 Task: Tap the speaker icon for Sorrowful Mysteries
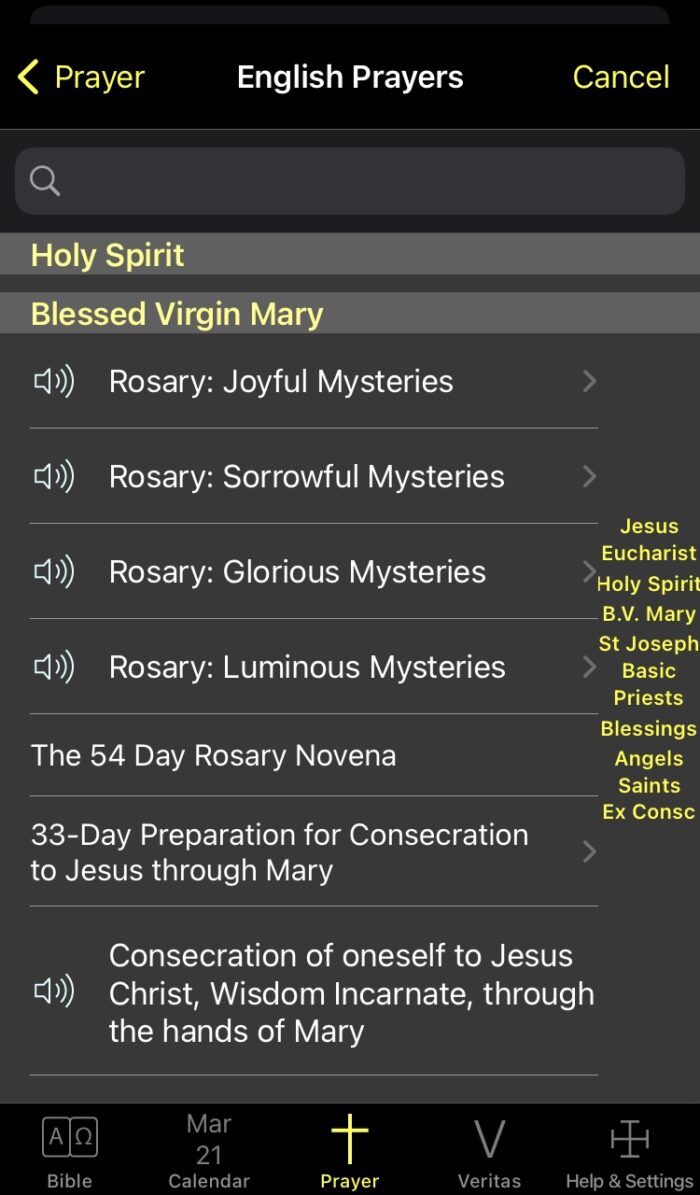coord(55,476)
